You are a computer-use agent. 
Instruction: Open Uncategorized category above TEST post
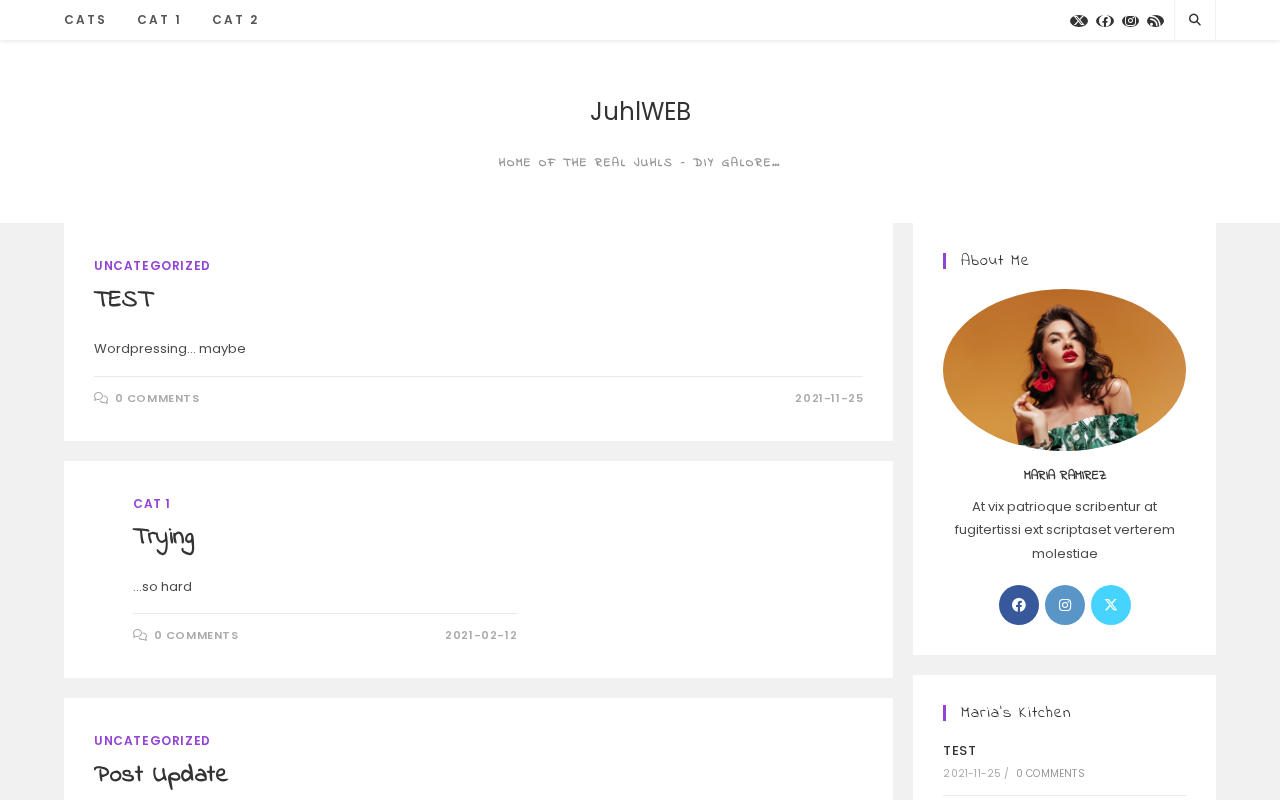pyautogui.click(x=152, y=266)
